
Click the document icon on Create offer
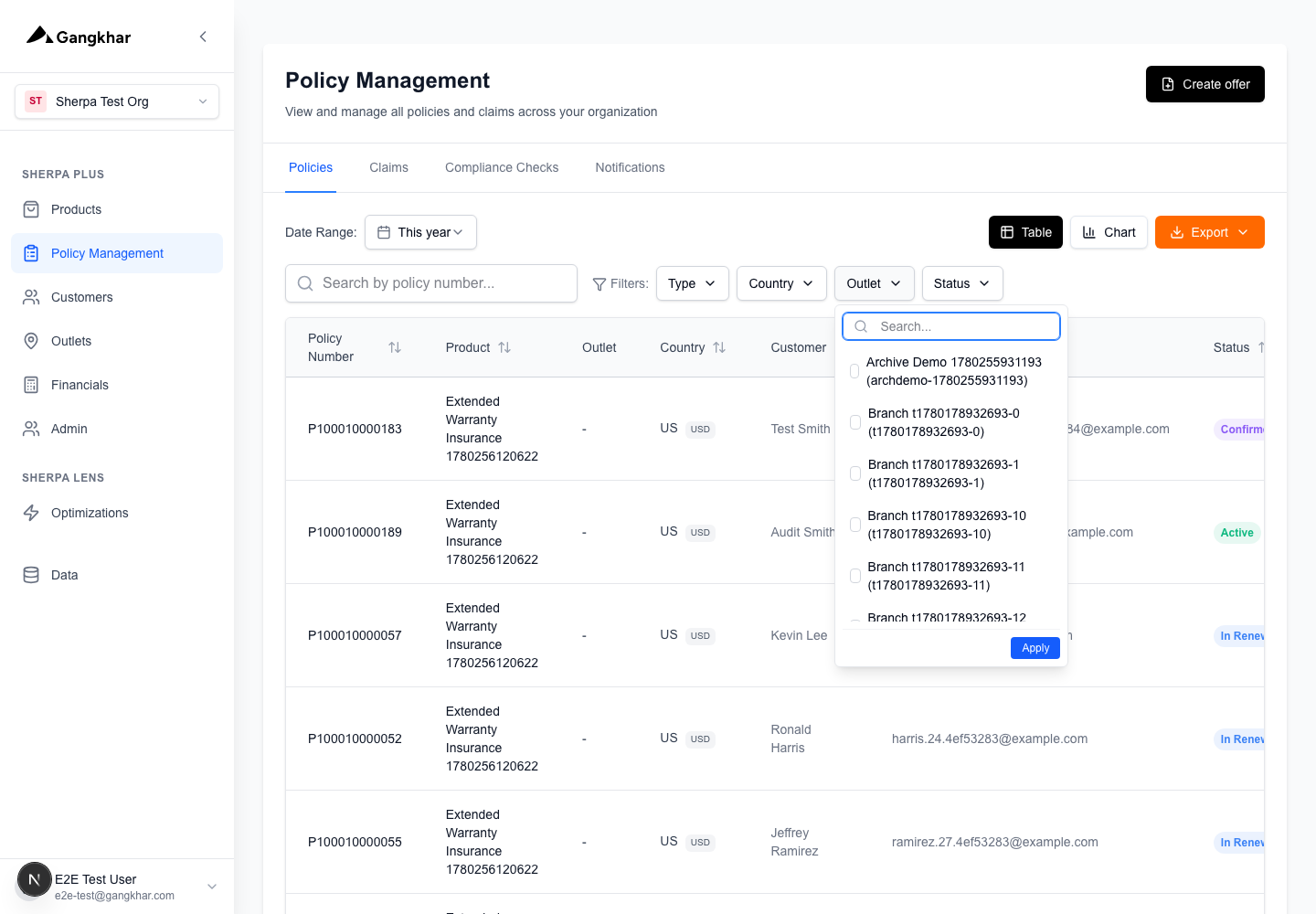click(x=1168, y=84)
